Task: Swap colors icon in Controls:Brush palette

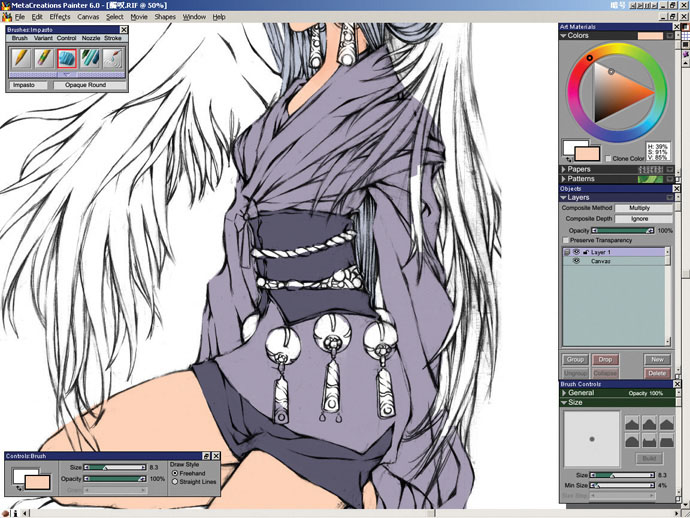Action: click(x=18, y=488)
